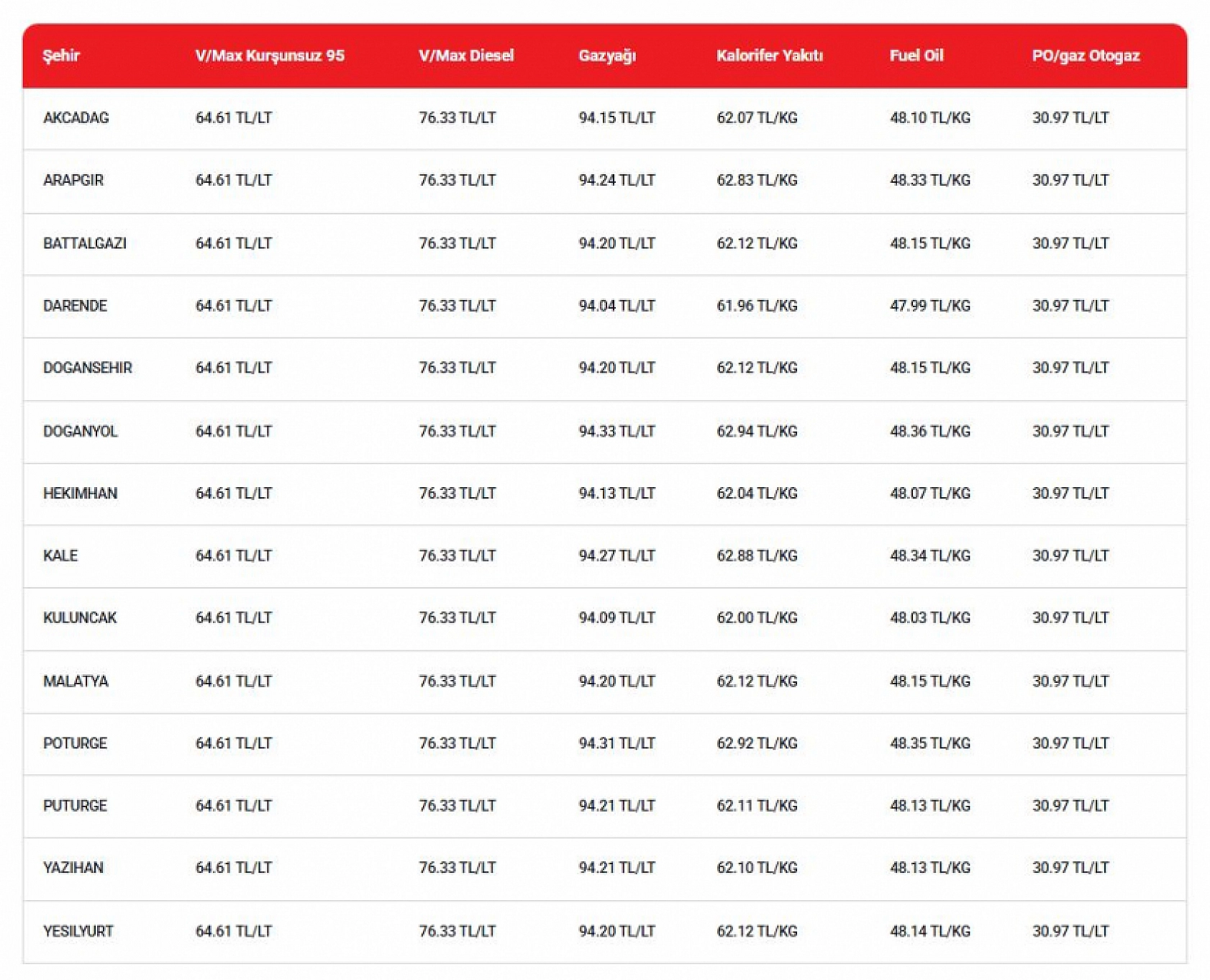
Task: Click the PO/gaz Otogaz header
Action: point(1086,56)
